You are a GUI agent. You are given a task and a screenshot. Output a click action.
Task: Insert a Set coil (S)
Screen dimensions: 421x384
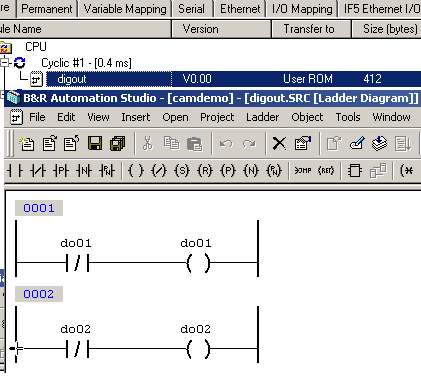pos(182,171)
